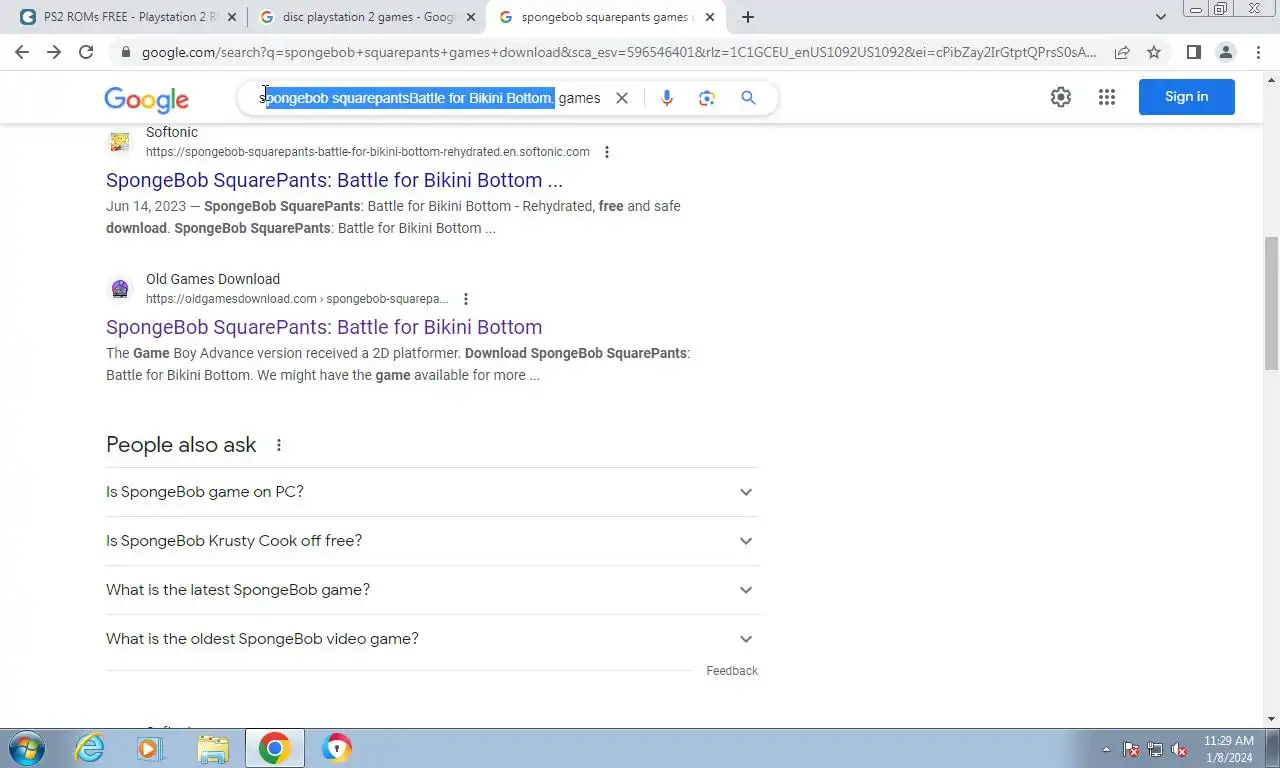
Task: Click the browser address bar URL
Action: [x=619, y=52]
